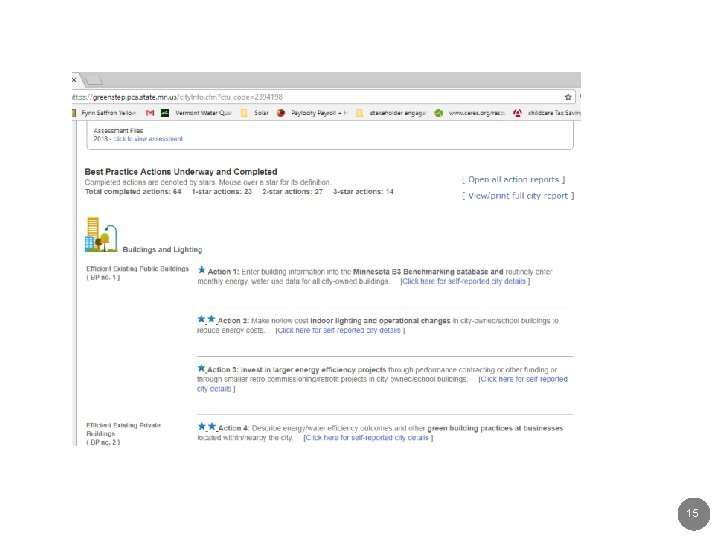720x540 pixels.
Task: Click the Buildings and Lighting heading
Action: point(162,250)
